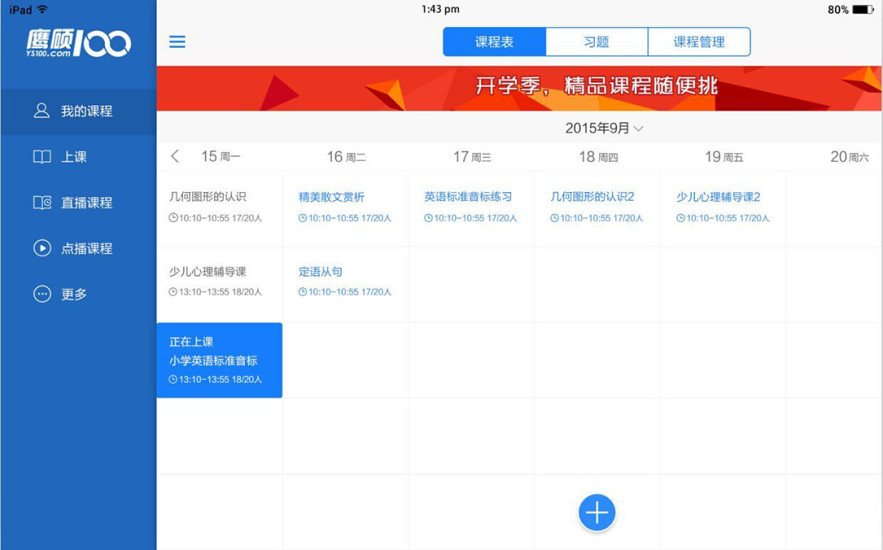The image size is (883, 550).
Task: Open the 定语从句 course entry
Action: point(320,272)
